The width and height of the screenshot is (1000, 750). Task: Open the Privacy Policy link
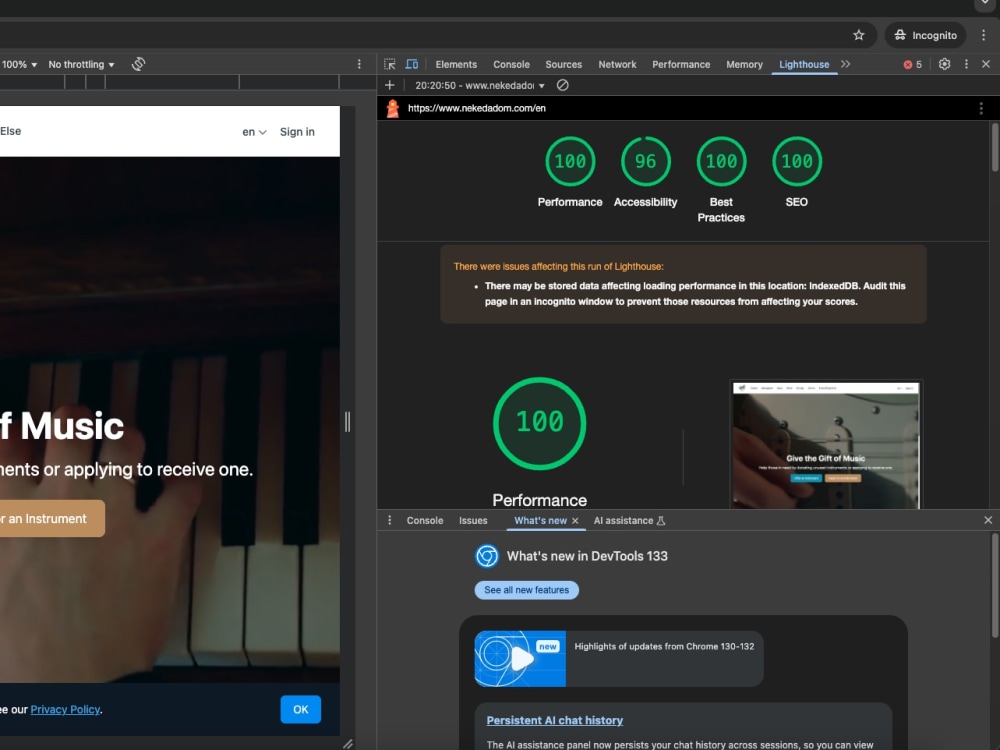65,710
